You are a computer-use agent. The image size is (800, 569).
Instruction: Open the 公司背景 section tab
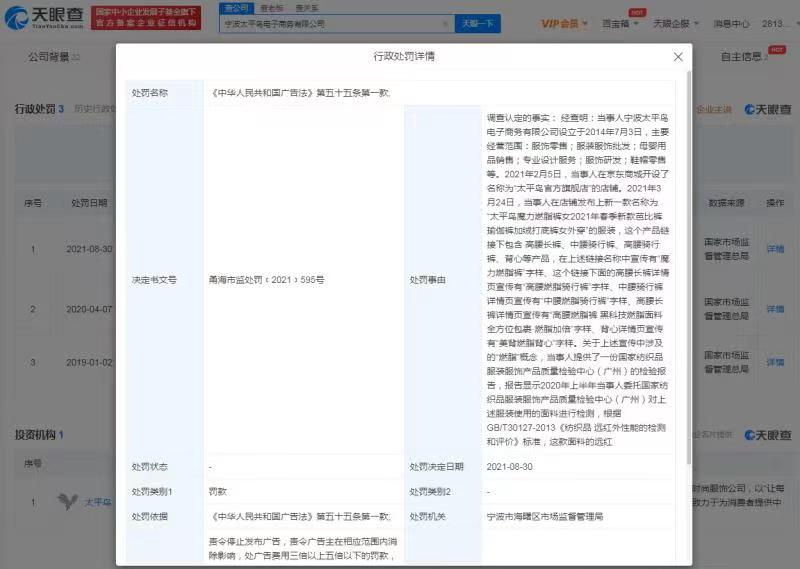coord(47,57)
